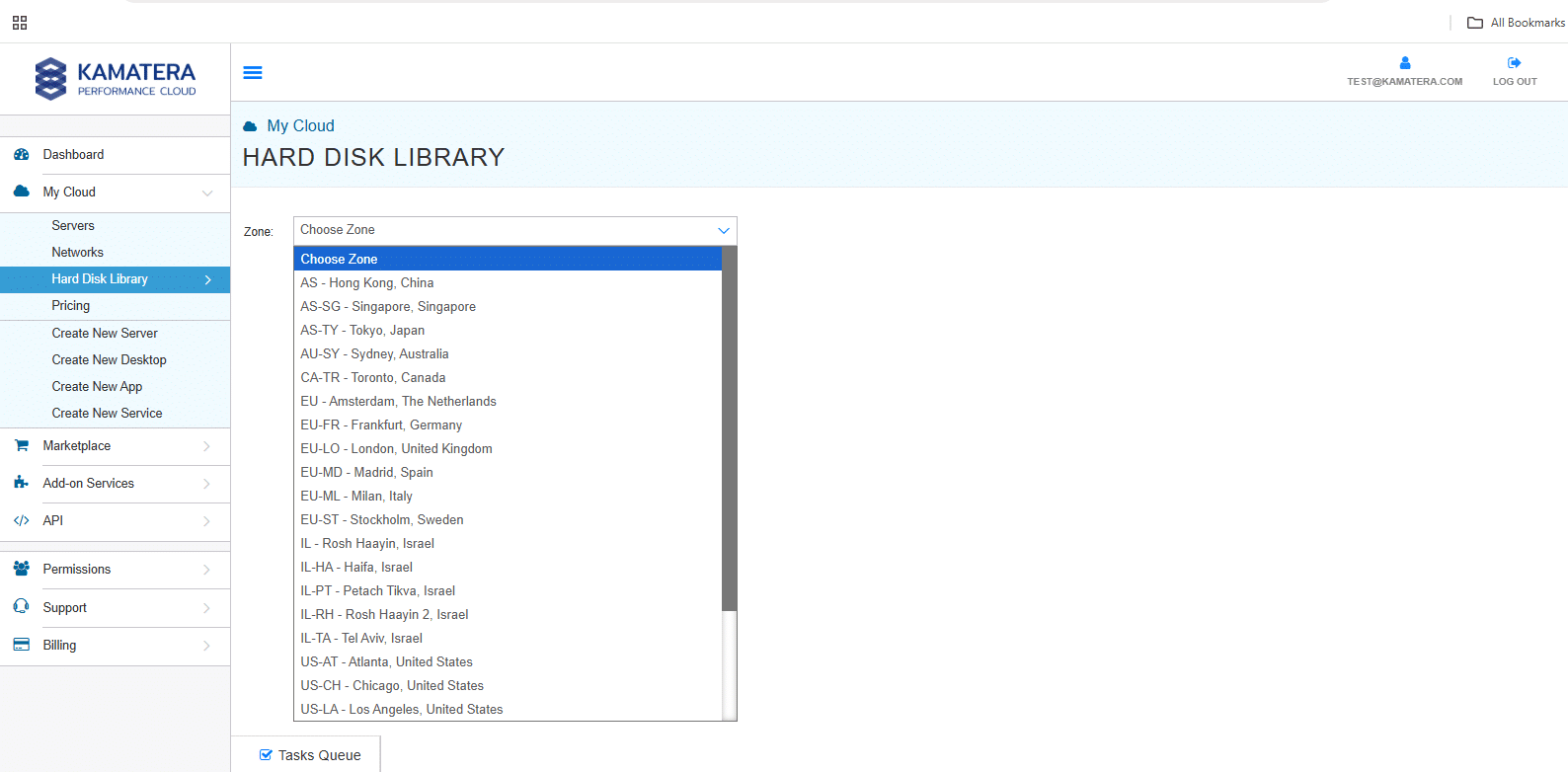The width and height of the screenshot is (1568, 772).
Task: Select IL-PT - Petach Tikva, Israel
Action: pyautogui.click(x=508, y=590)
